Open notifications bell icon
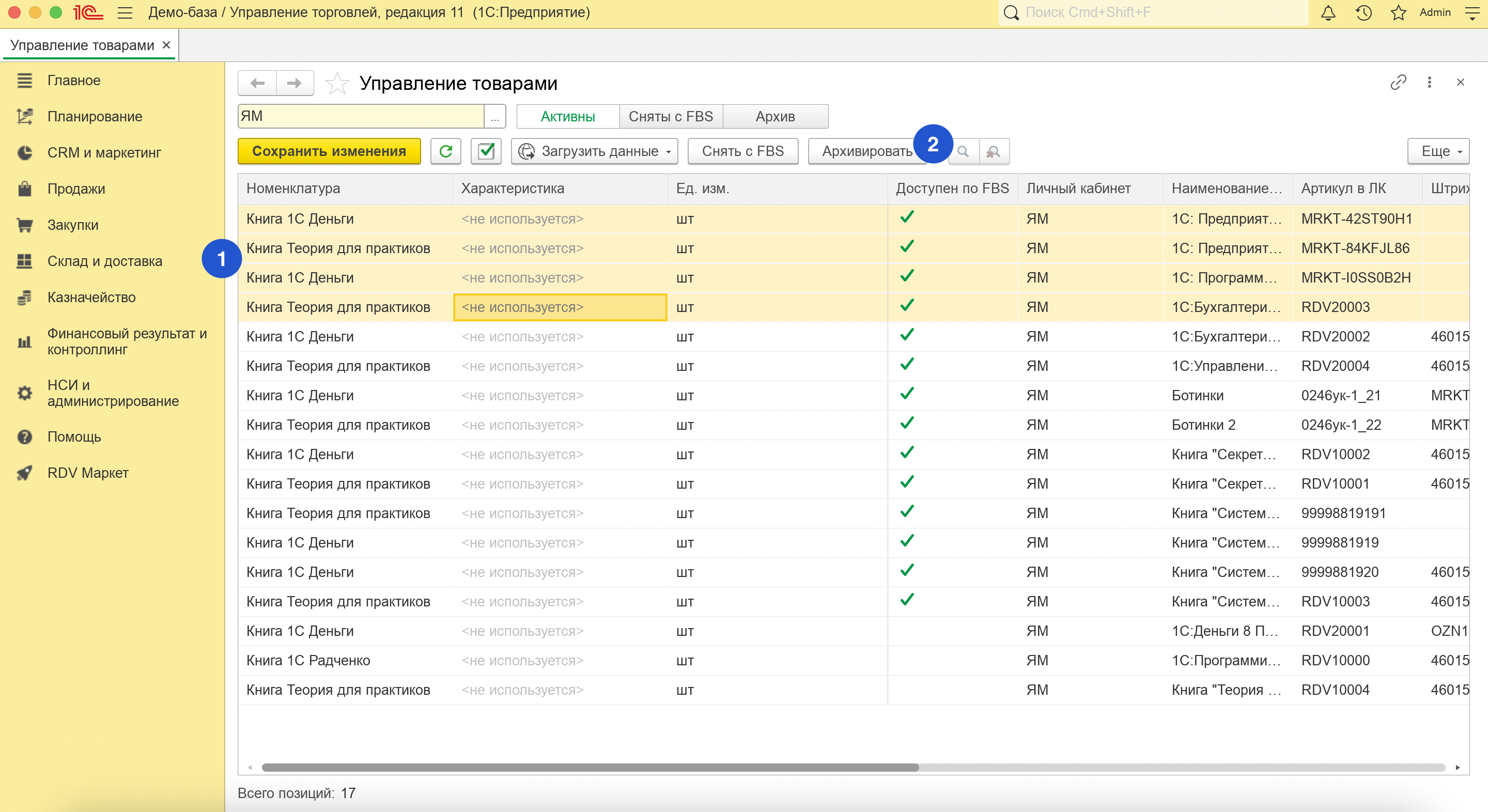Screen dimensions: 1488x812 pos(1328,13)
